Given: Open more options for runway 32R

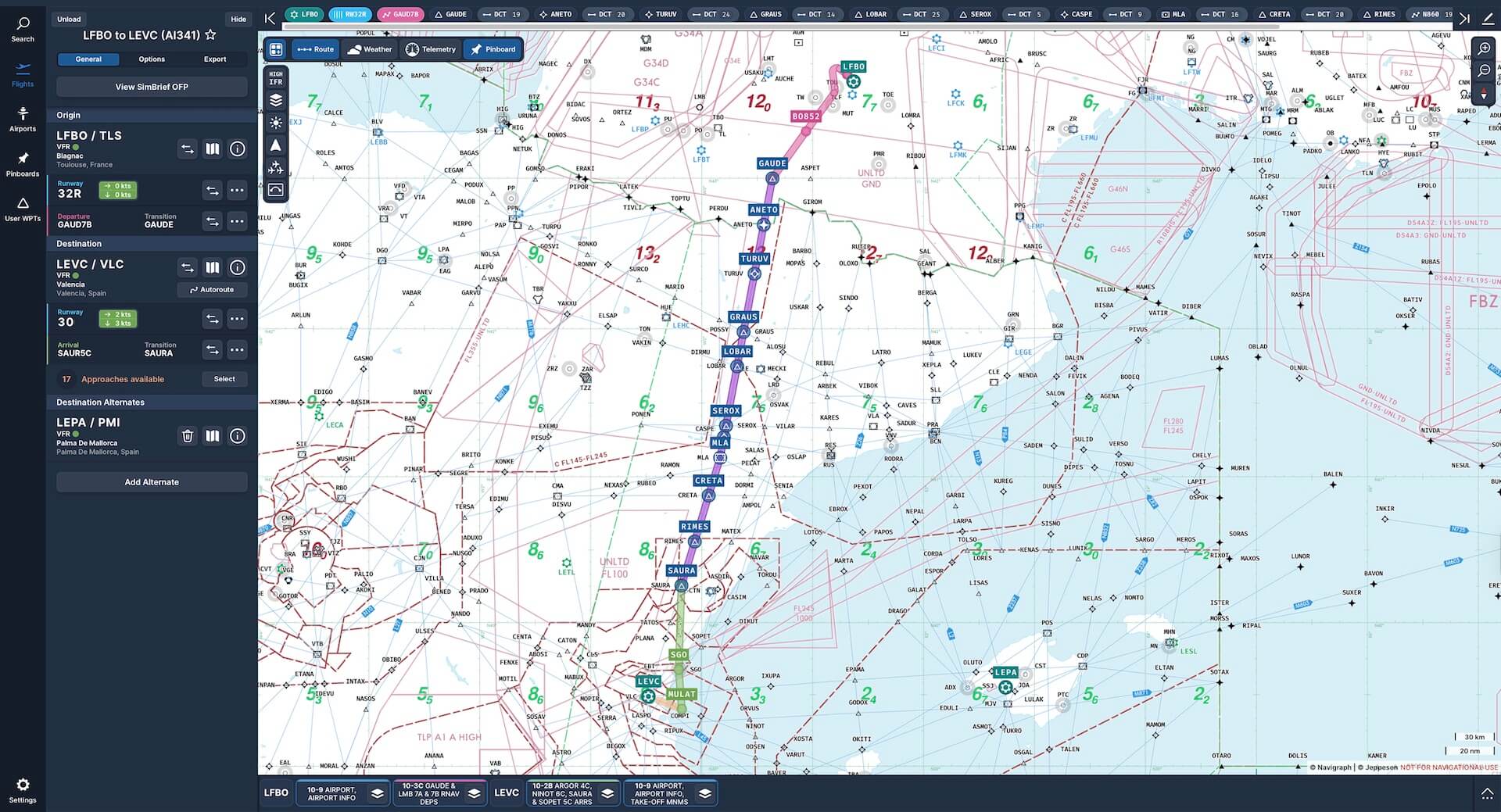Looking at the screenshot, I should (x=238, y=190).
